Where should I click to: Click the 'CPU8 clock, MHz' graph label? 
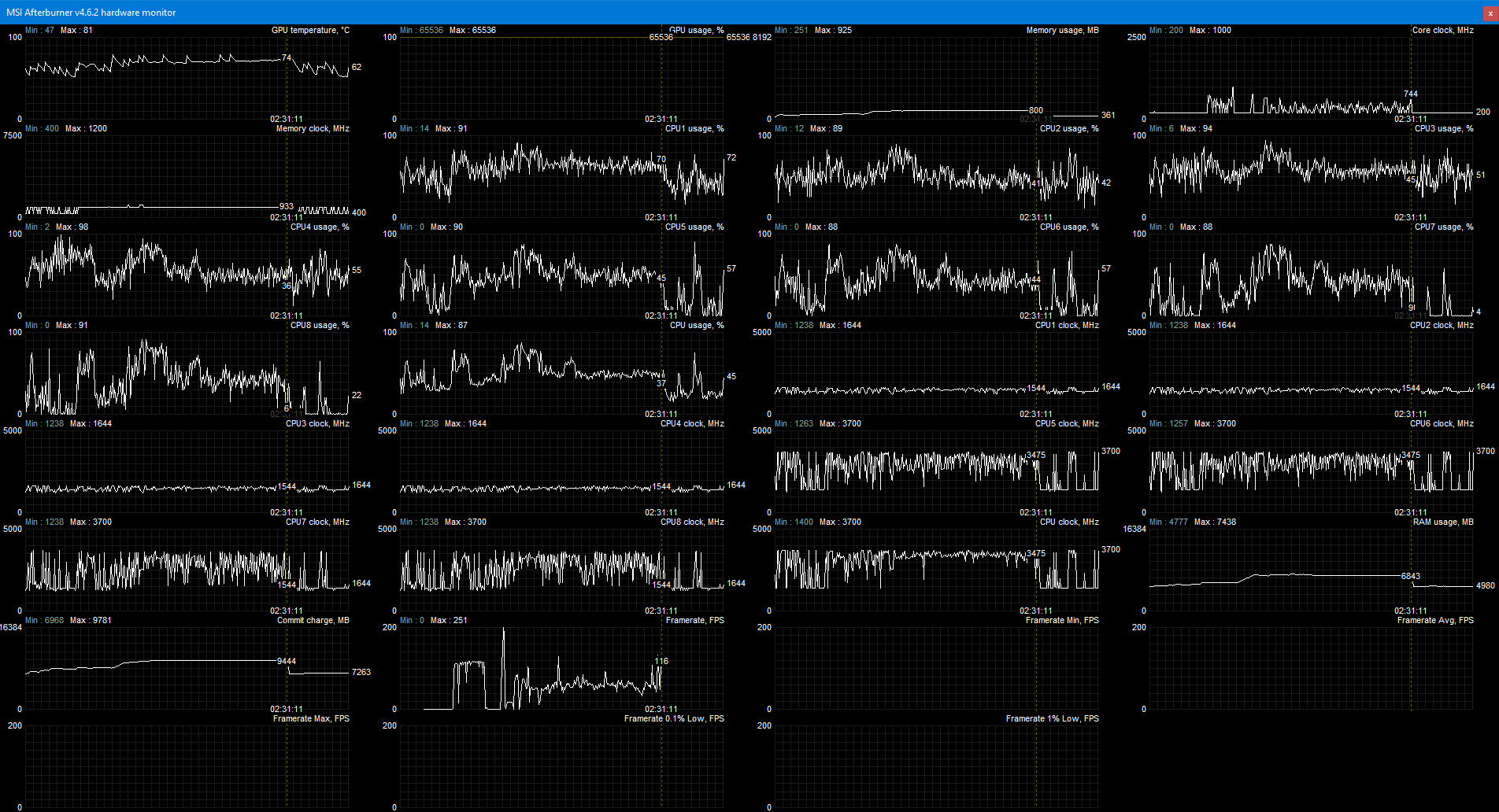[692, 522]
